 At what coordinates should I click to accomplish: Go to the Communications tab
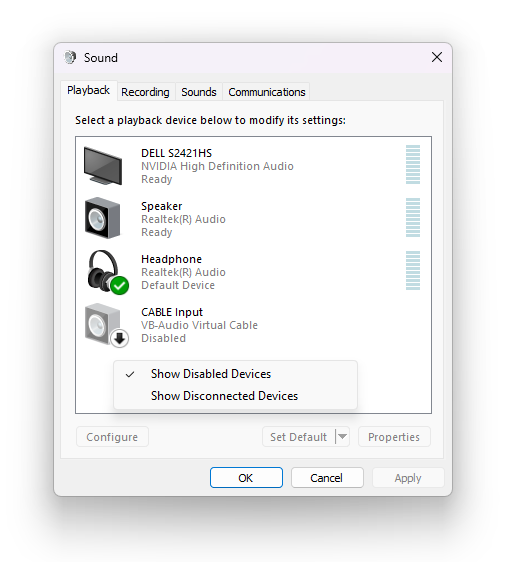pos(267,92)
